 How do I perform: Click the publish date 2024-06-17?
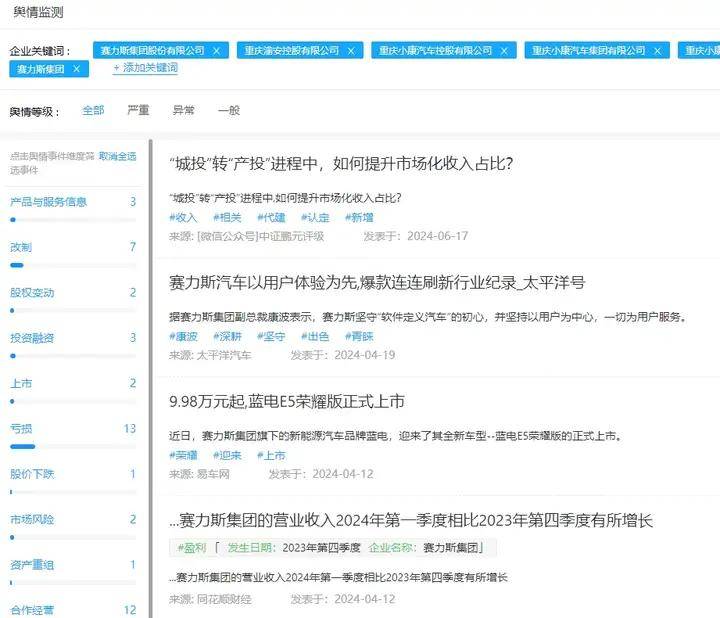click(x=438, y=236)
